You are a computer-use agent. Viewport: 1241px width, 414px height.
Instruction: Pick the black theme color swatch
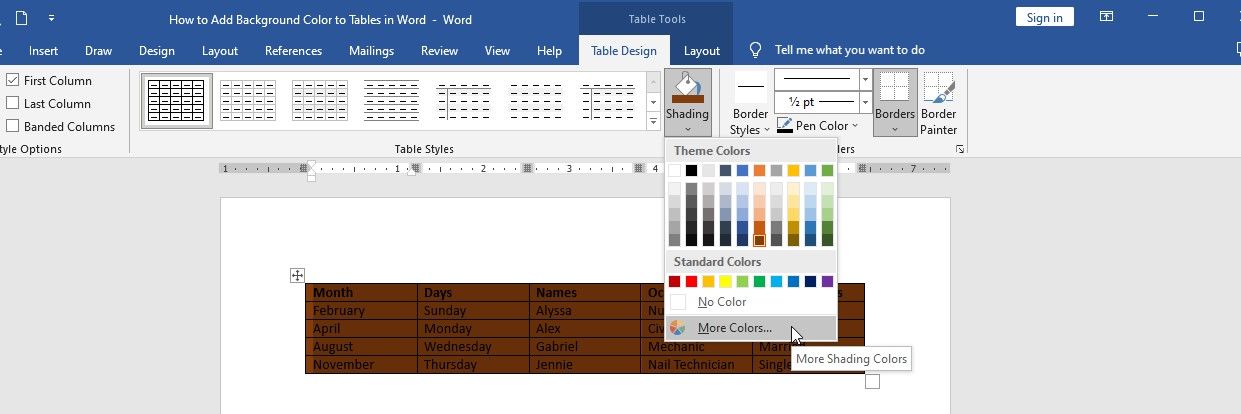[692, 170]
